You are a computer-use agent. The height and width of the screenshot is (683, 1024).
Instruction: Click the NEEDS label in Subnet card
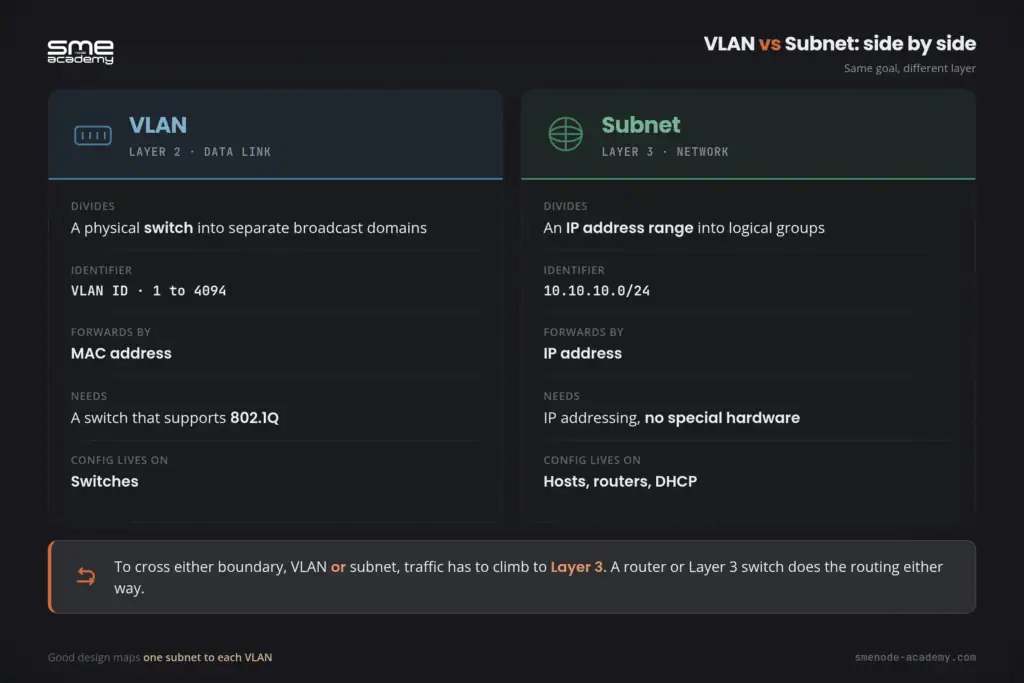coord(562,396)
